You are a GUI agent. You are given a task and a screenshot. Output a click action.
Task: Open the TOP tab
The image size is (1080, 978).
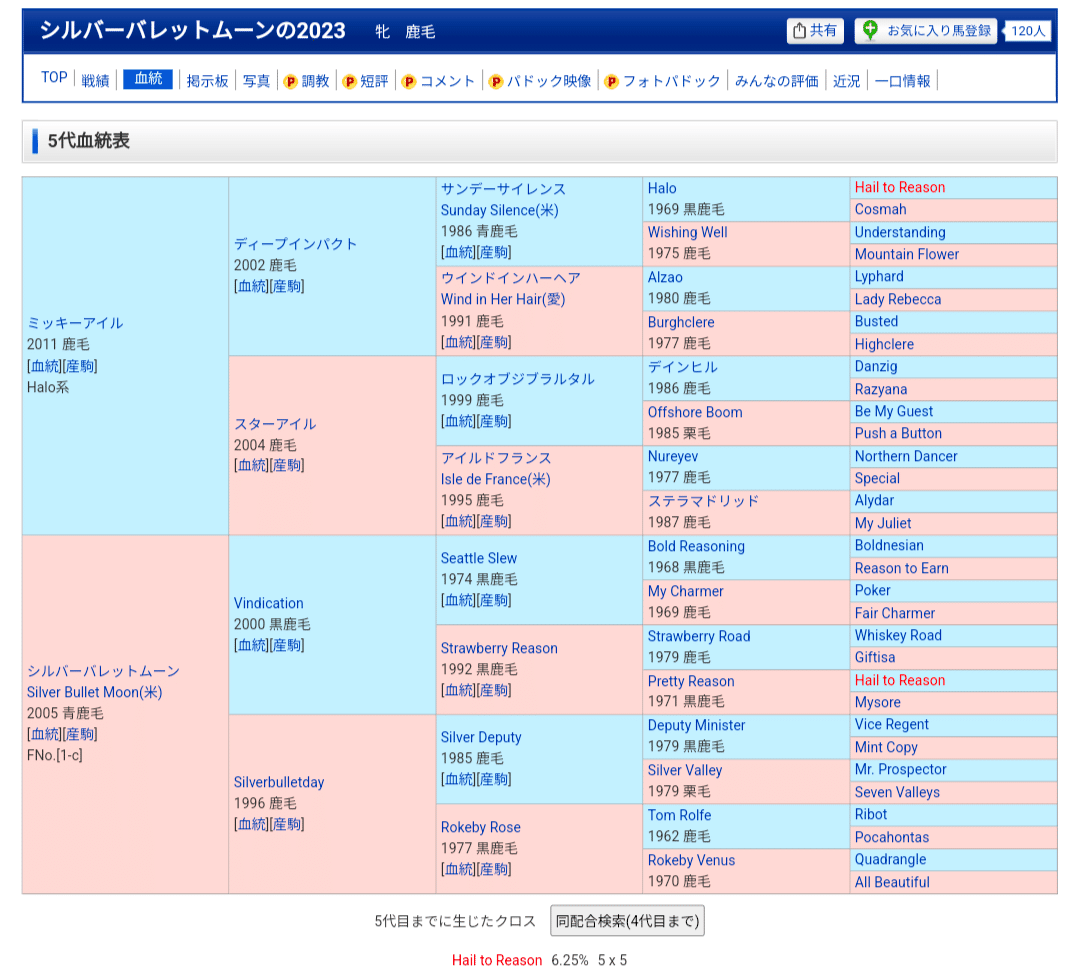(x=54, y=78)
